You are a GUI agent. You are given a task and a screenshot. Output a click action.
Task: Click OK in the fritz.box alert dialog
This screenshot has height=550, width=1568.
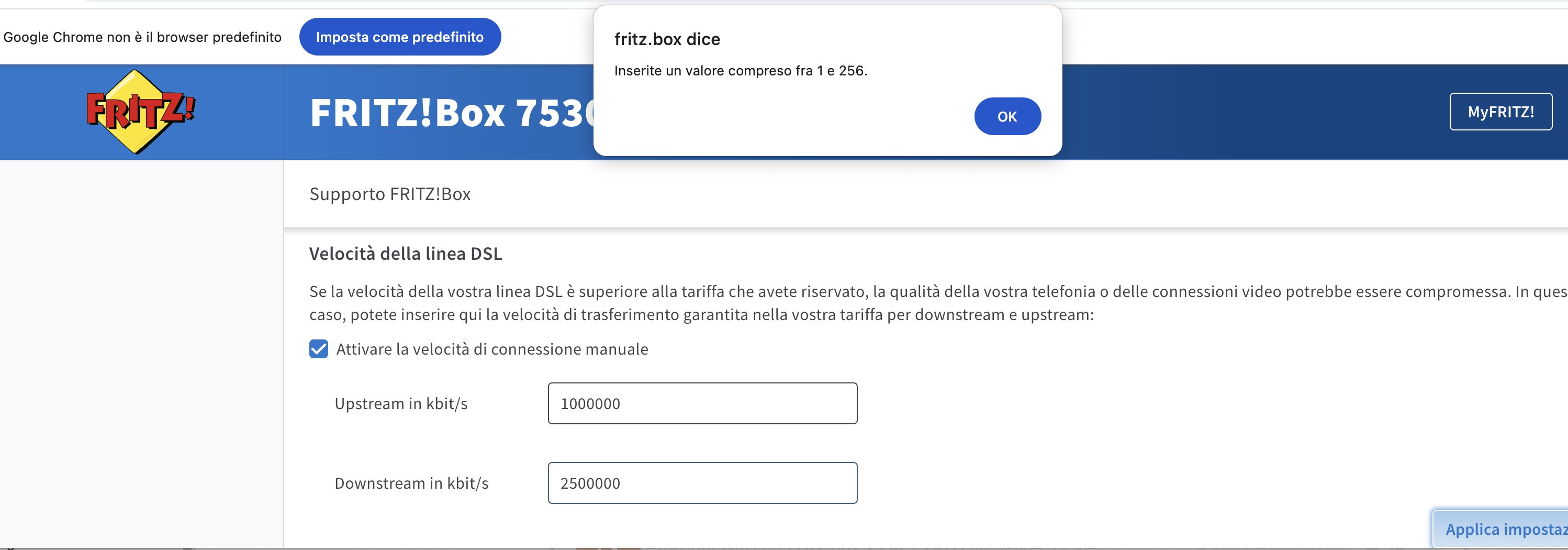(1007, 116)
